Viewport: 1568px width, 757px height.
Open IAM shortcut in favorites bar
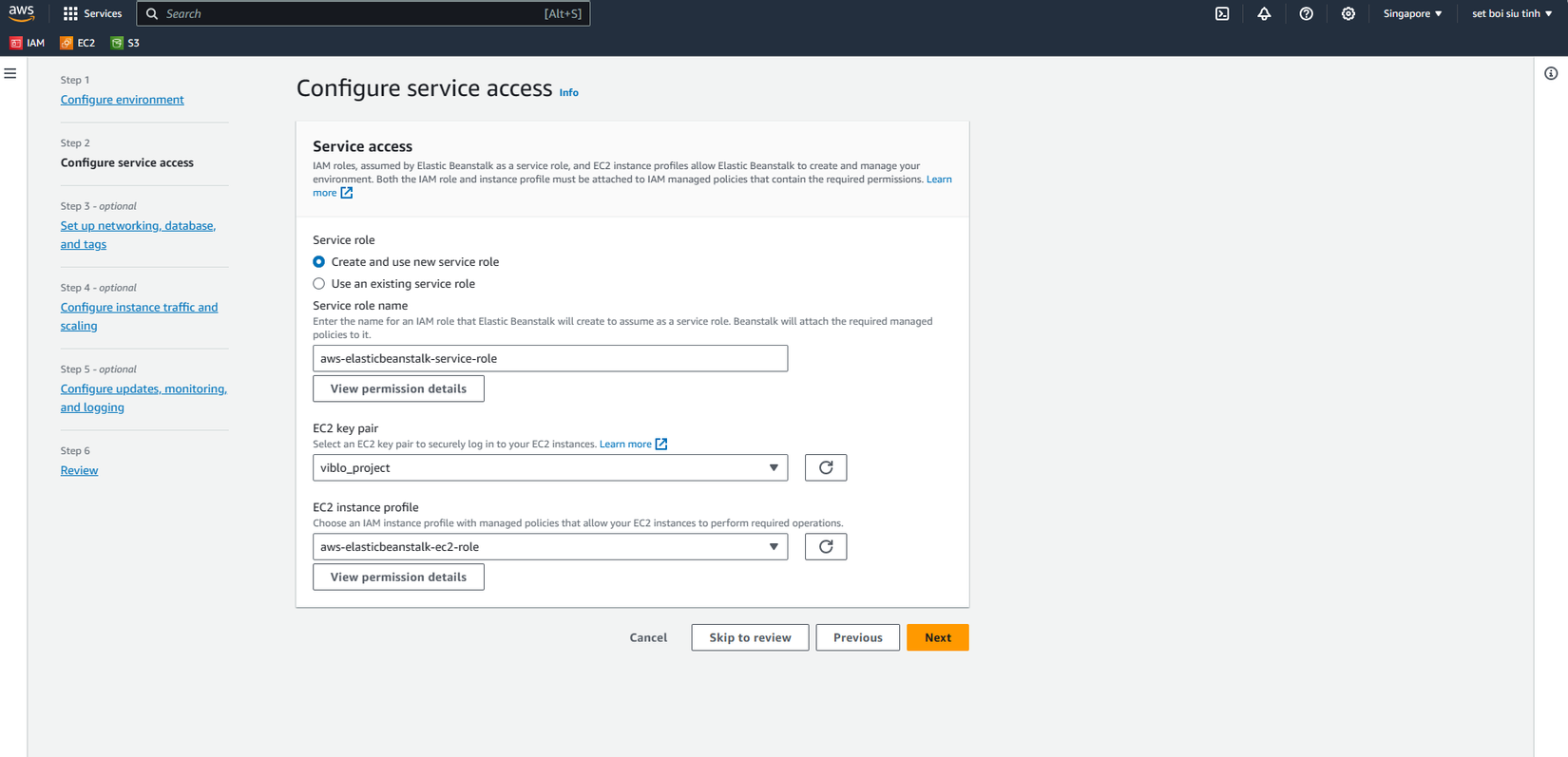28,43
